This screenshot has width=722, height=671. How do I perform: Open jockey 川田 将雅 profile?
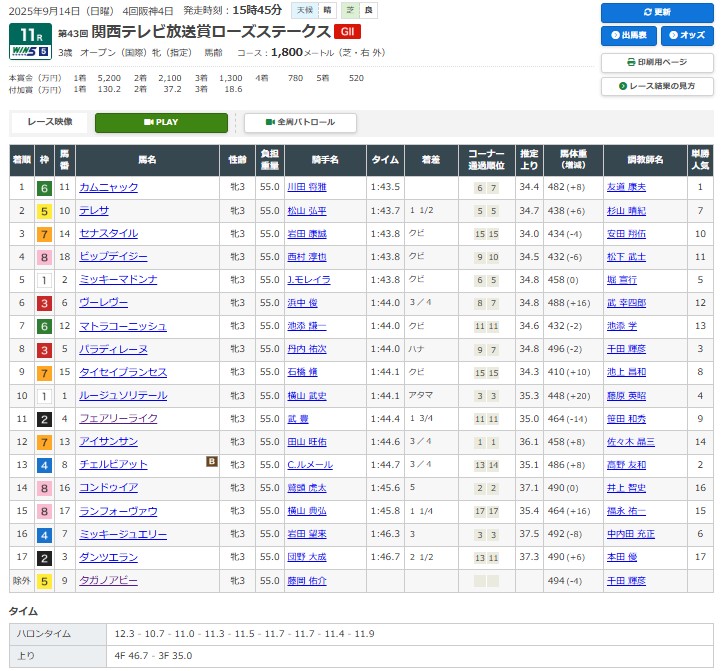(307, 187)
